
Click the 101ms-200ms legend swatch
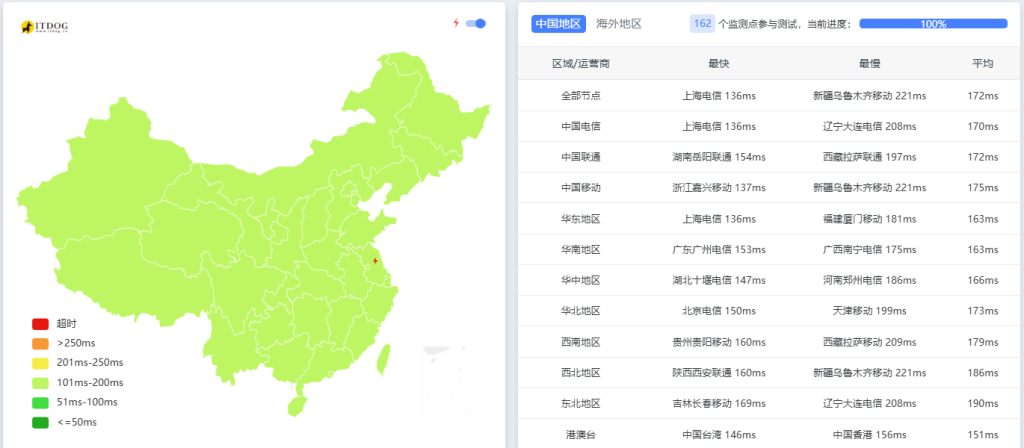40,383
